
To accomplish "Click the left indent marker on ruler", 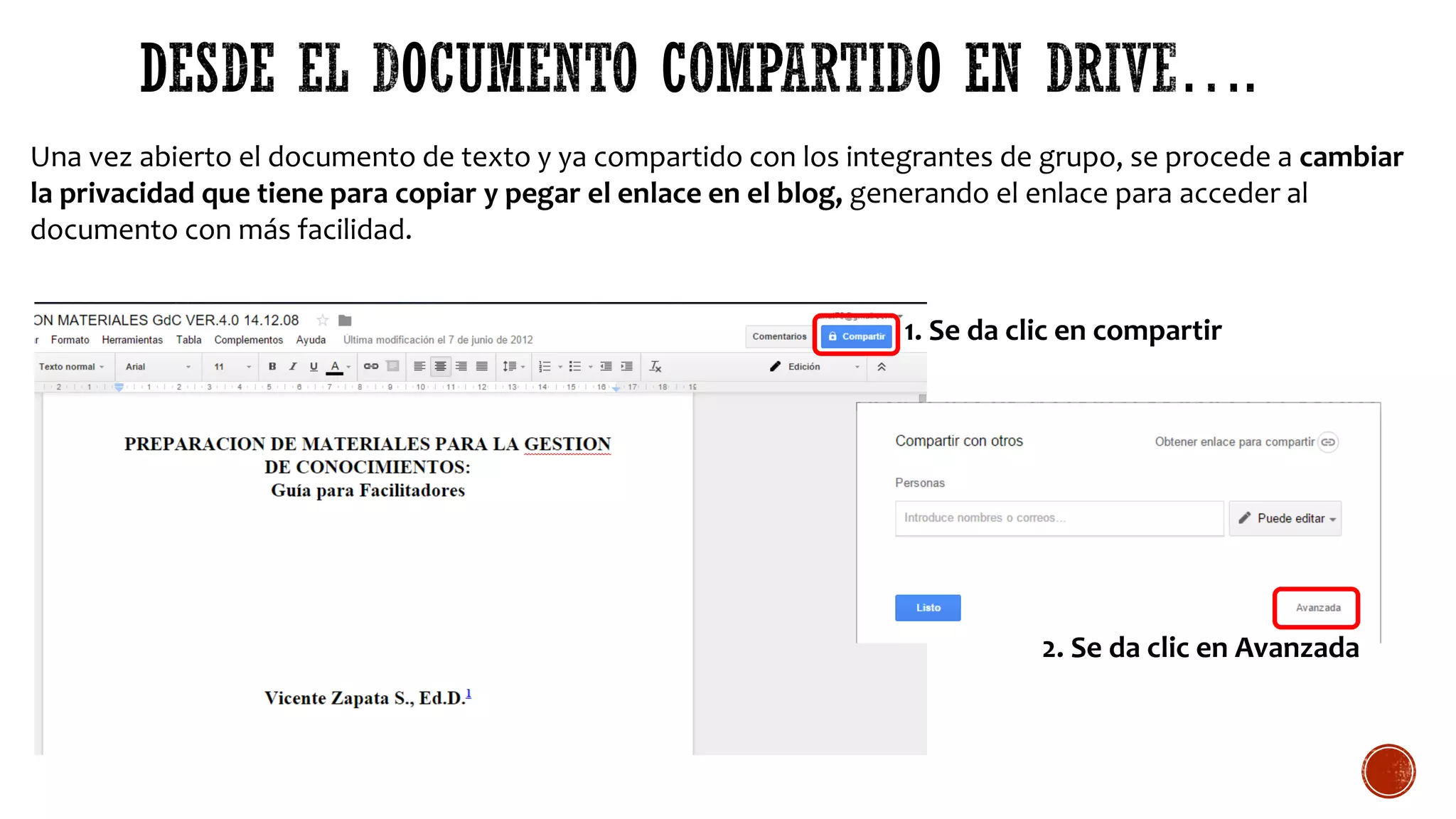I will click(x=119, y=387).
